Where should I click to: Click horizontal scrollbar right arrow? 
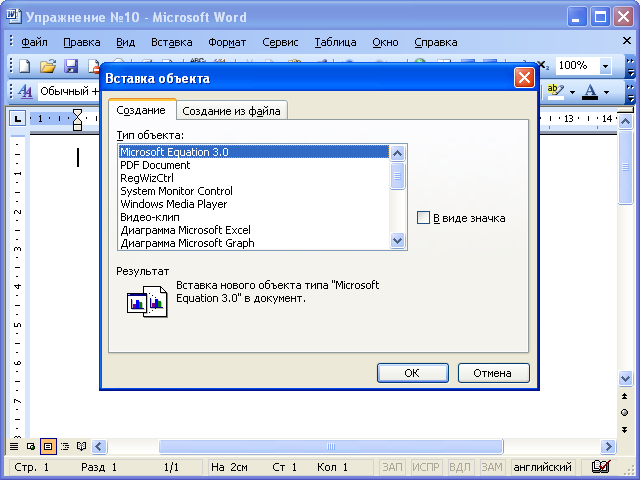pyautogui.click(x=609, y=447)
